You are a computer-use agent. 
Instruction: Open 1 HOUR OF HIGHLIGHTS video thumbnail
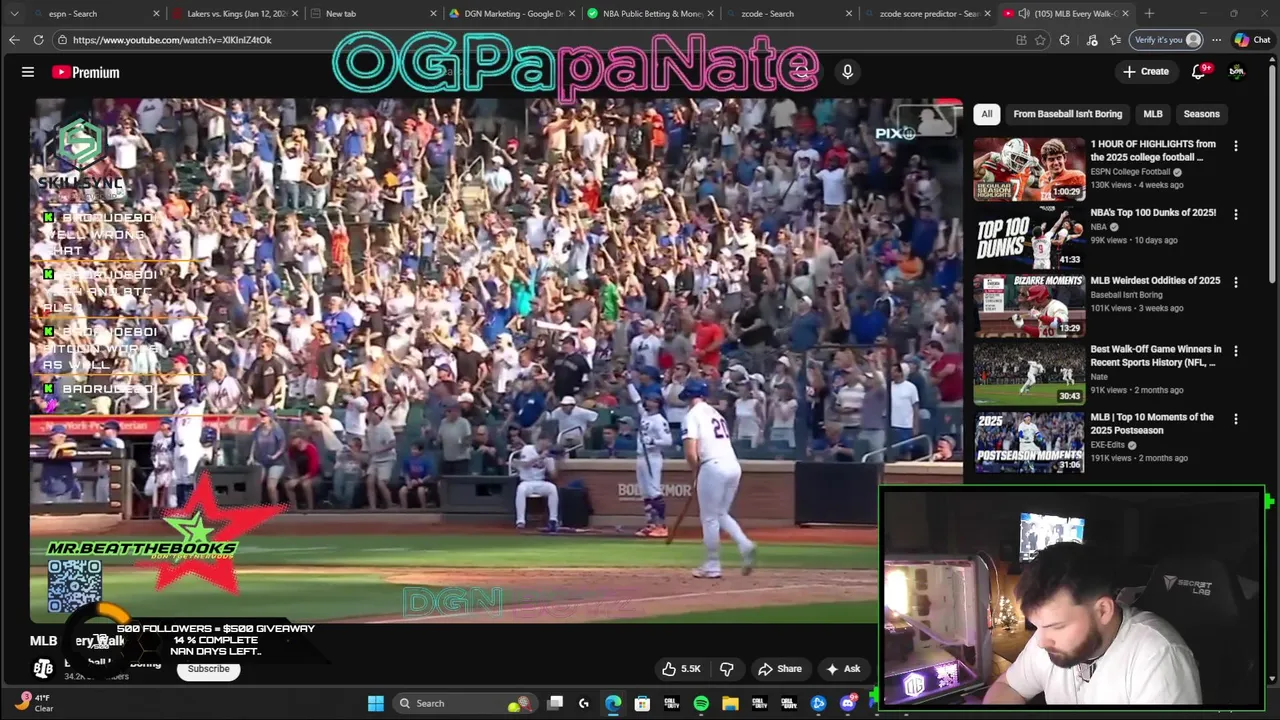(x=1029, y=169)
